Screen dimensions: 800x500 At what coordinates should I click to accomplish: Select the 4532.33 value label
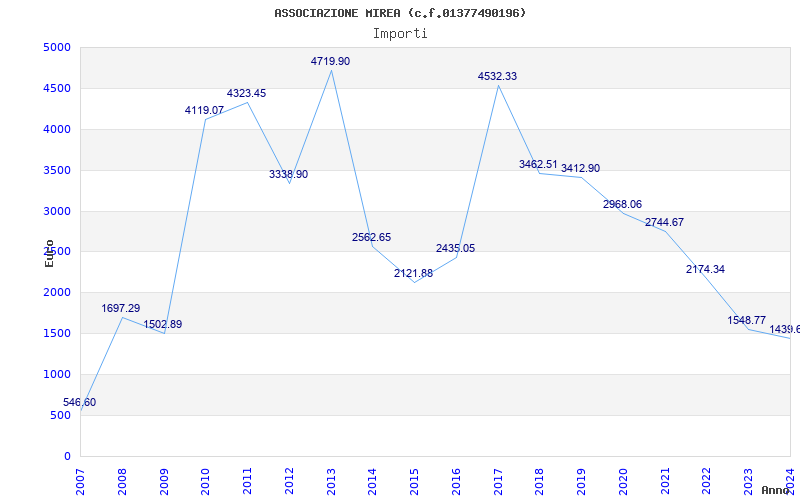(x=497, y=77)
